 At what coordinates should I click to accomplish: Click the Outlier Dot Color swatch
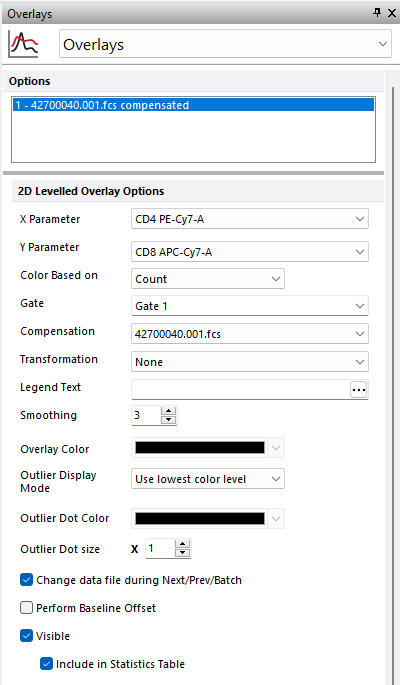point(200,519)
